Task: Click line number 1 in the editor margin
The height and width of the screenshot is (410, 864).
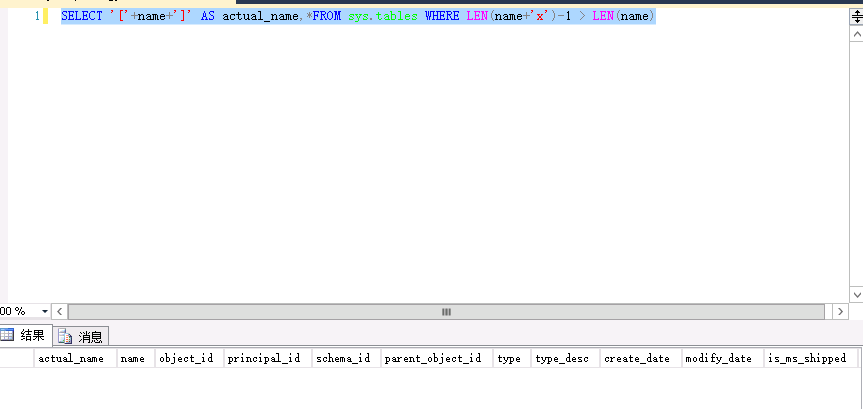Action: (37, 17)
